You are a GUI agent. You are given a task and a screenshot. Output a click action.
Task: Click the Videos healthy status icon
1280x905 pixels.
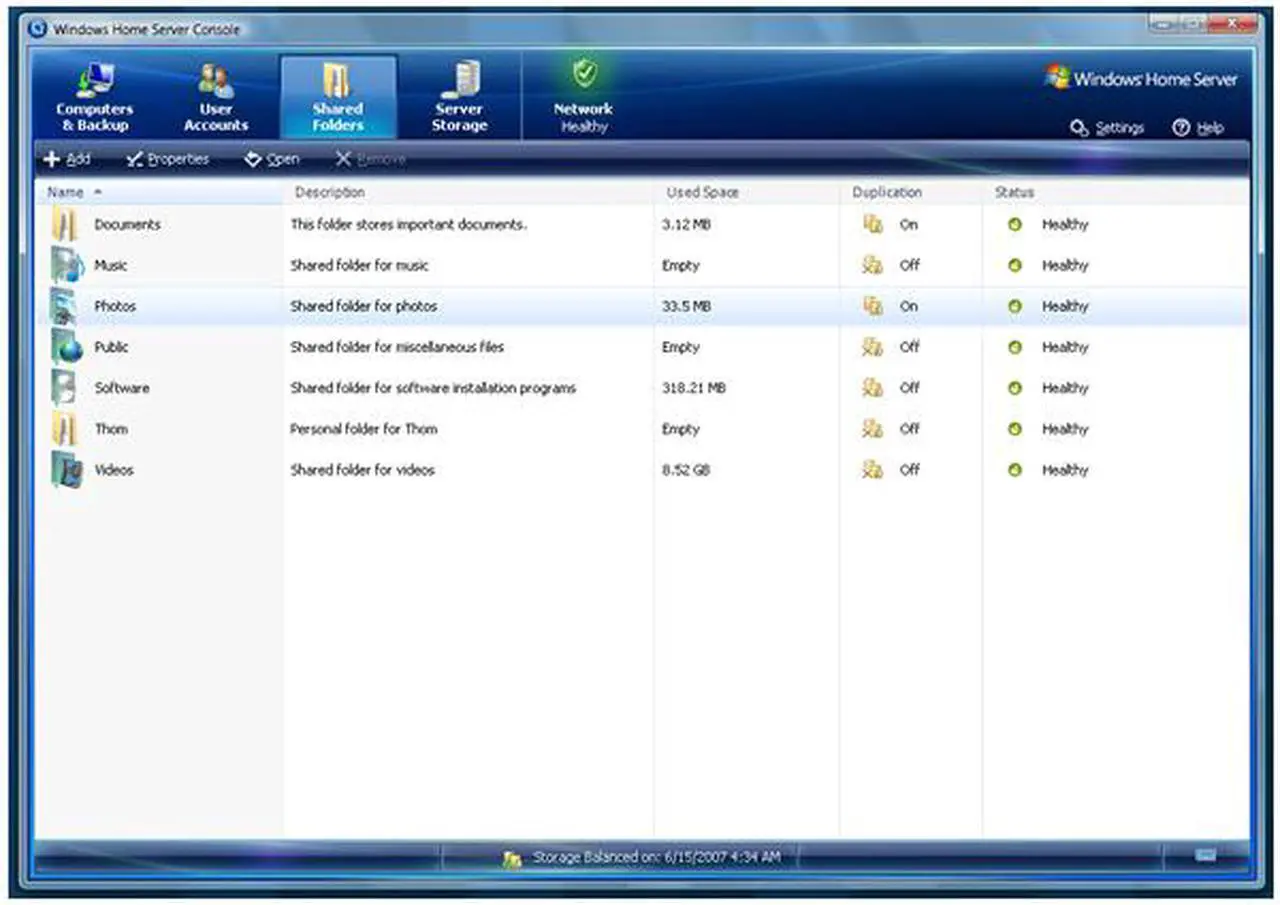[x=1015, y=470]
